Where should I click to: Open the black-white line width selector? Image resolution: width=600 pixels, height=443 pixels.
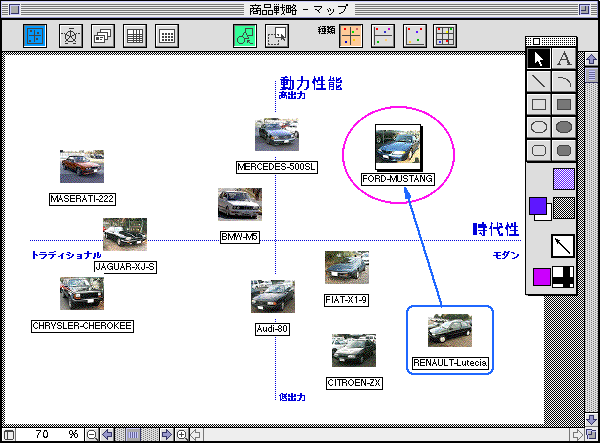tap(563, 277)
